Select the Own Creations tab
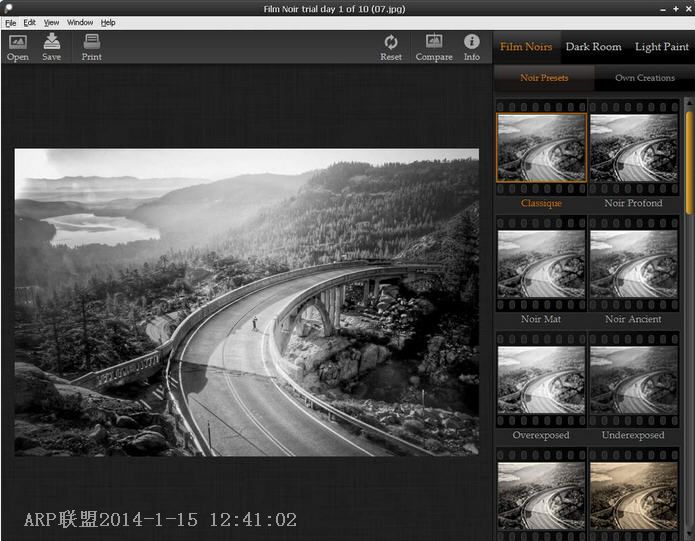695x541 pixels. 644,78
